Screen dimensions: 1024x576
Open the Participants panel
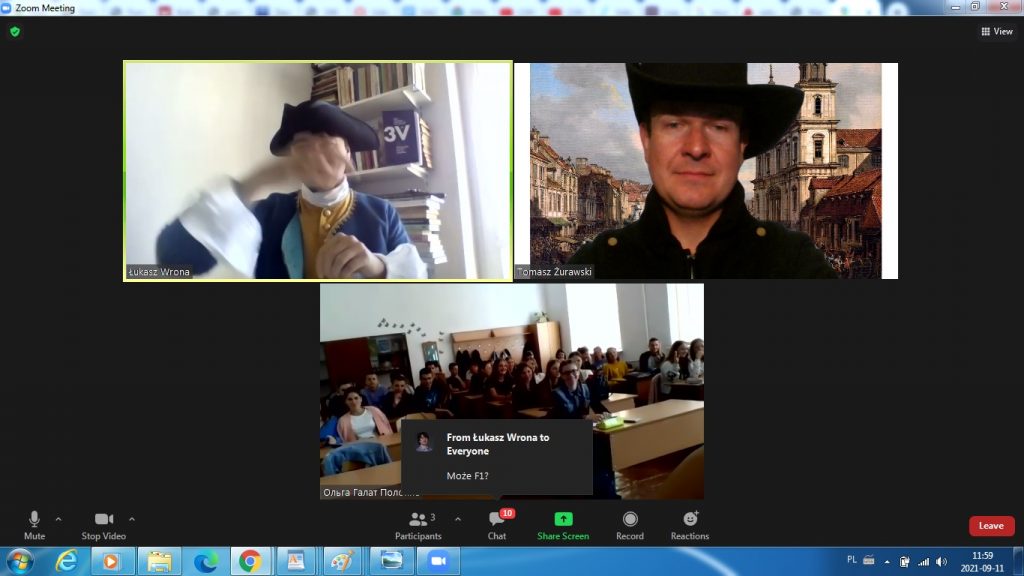pos(418,524)
